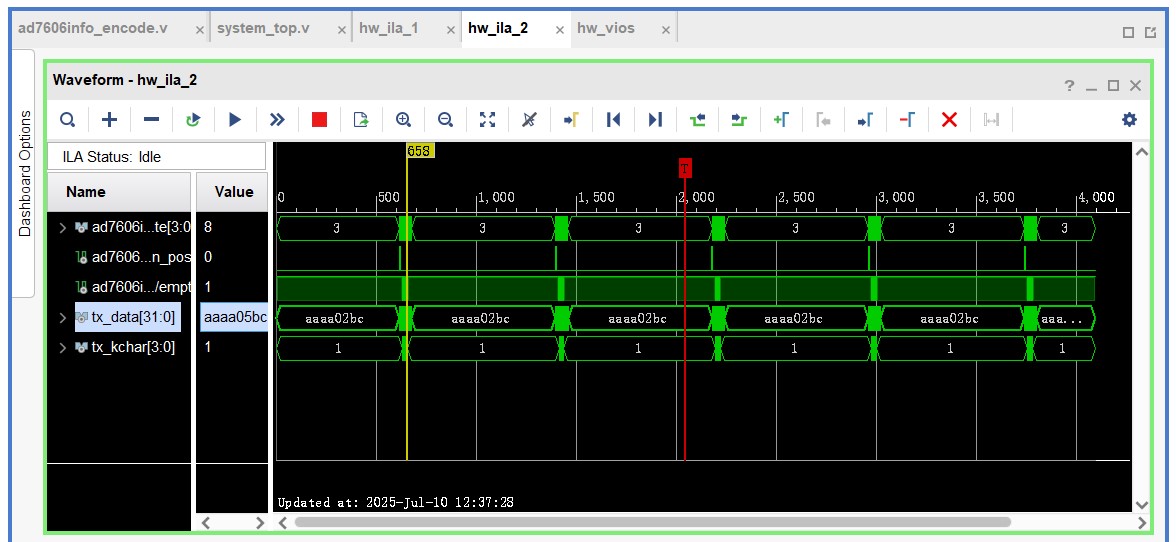The width and height of the screenshot is (1176, 542).
Task: Click waveform horizontal scrollbar's left arrow
Action: pyautogui.click(x=283, y=522)
